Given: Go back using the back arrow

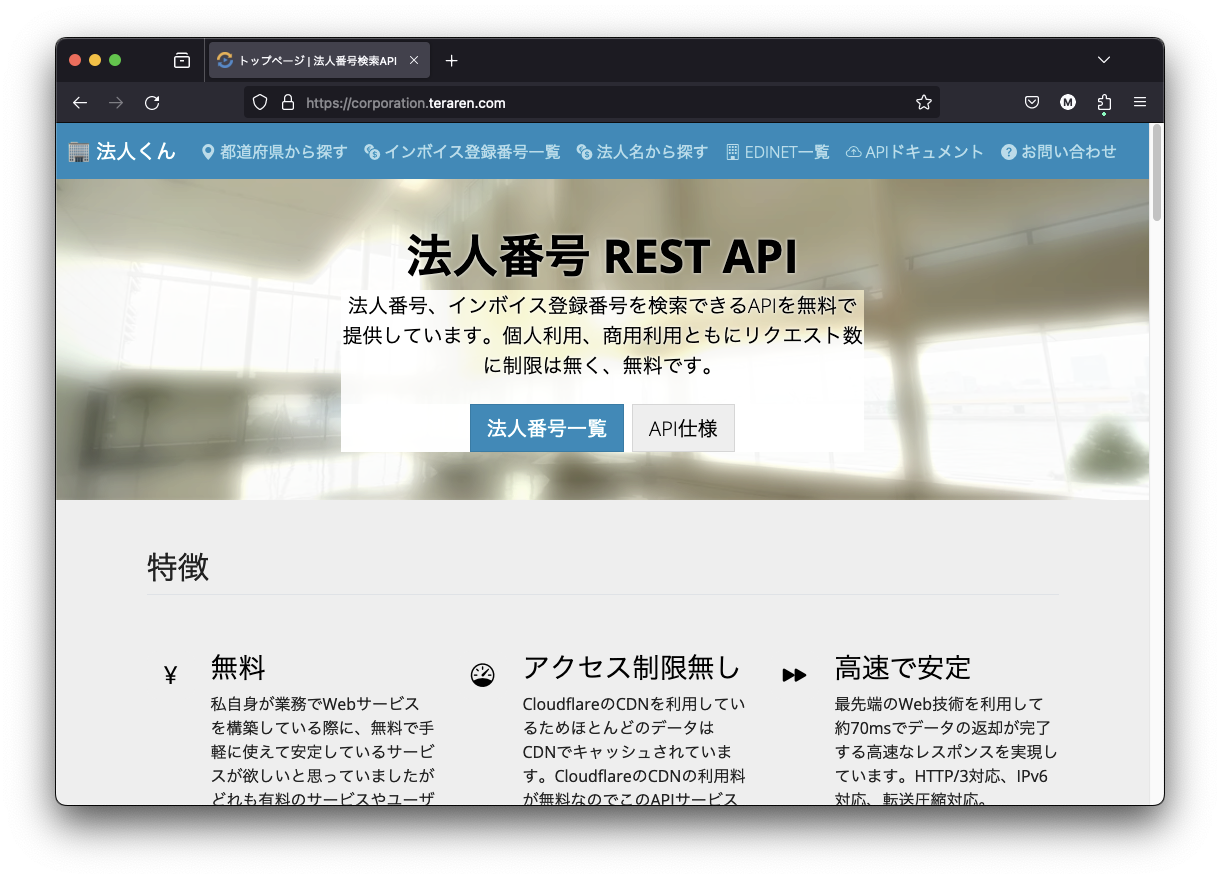Looking at the screenshot, I should (80, 102).
